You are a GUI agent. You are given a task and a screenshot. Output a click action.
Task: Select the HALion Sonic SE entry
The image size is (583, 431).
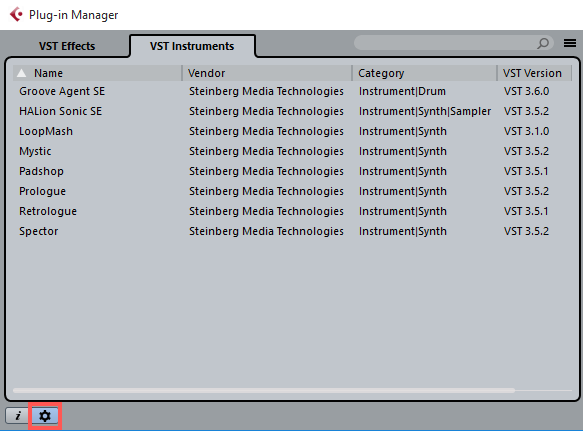[x=292, y=111]
